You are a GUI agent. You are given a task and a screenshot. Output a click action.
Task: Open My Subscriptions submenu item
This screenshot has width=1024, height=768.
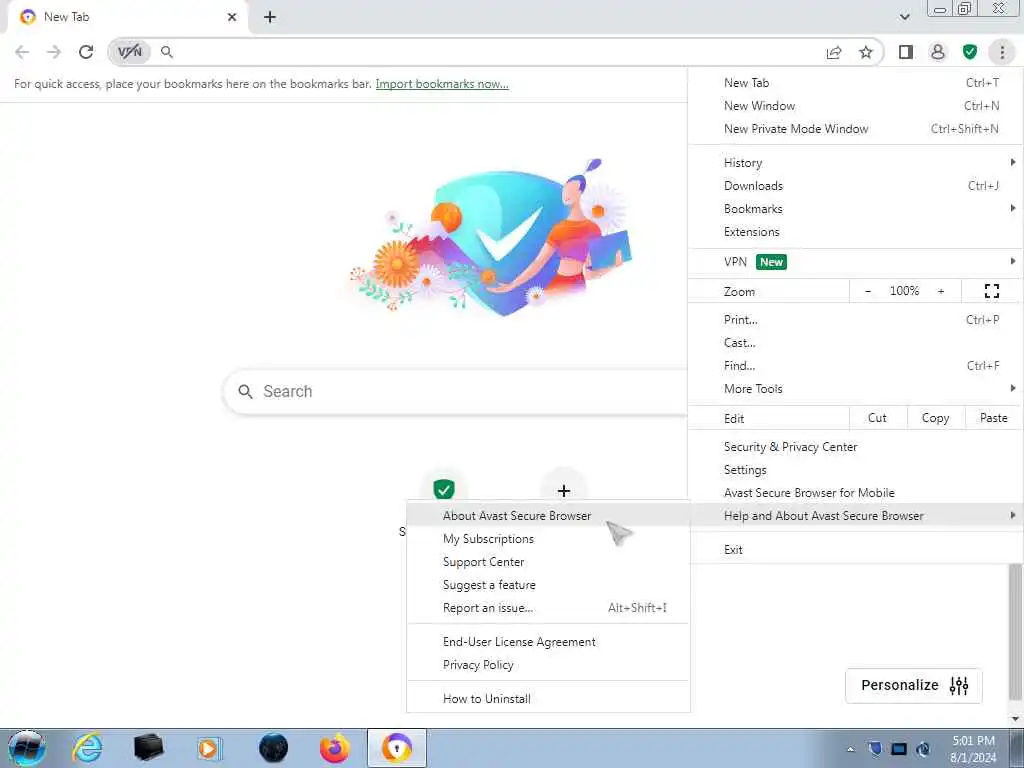pos(548,538)
